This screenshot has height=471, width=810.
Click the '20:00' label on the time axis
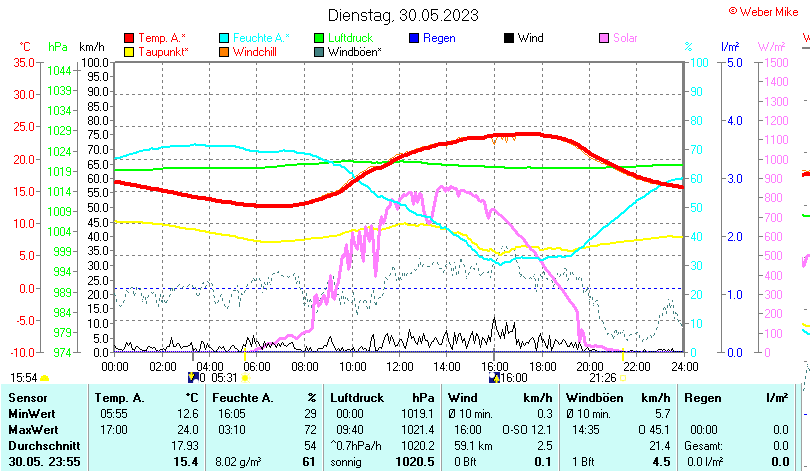(589, 367)
